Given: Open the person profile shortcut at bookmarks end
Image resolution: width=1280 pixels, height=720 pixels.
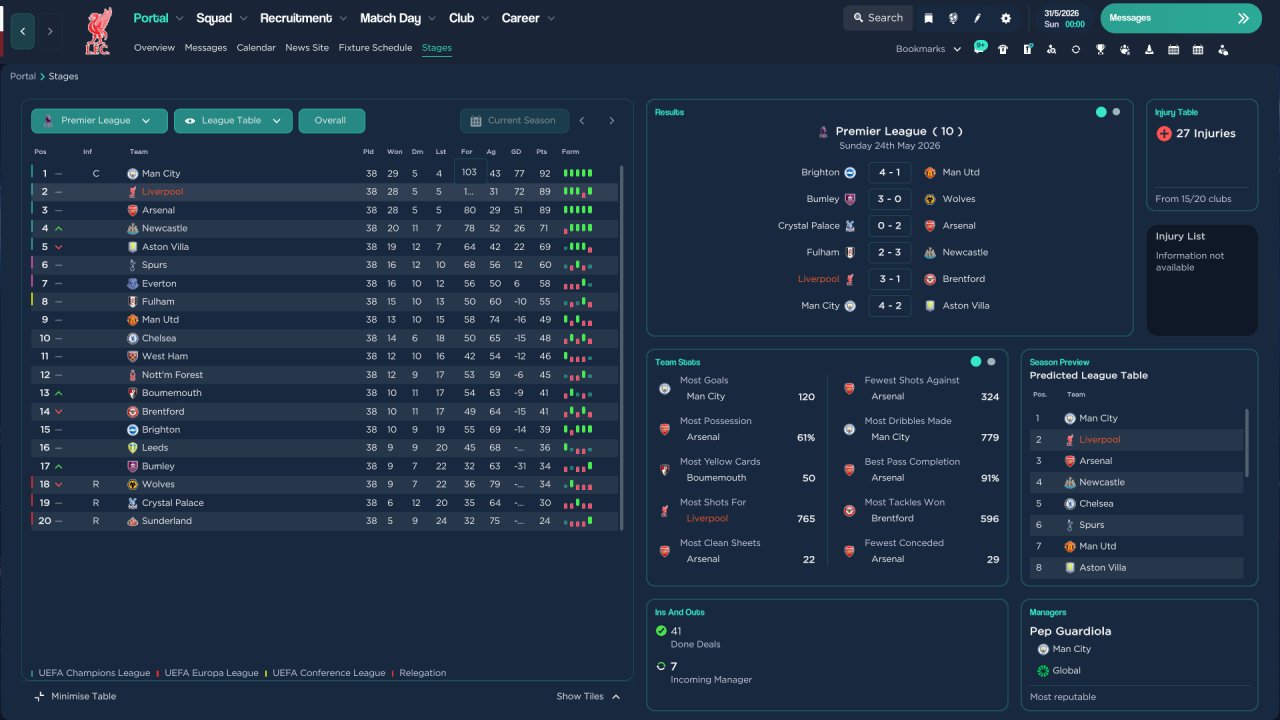Looking at the screenshot, I should tap(1223, 49).
